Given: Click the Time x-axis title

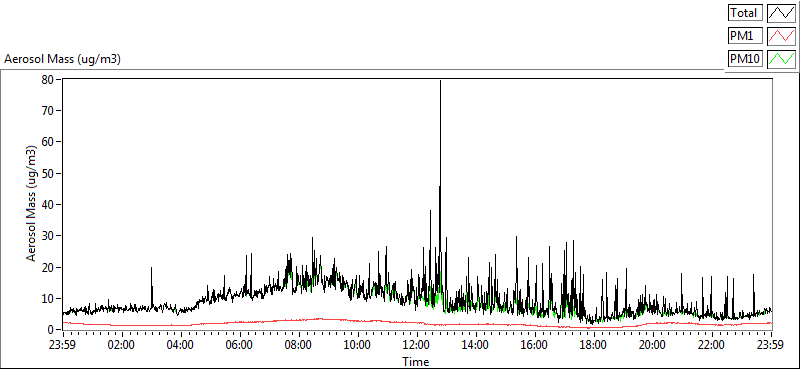Looking at the screenshot, I should tap(416, 362).
